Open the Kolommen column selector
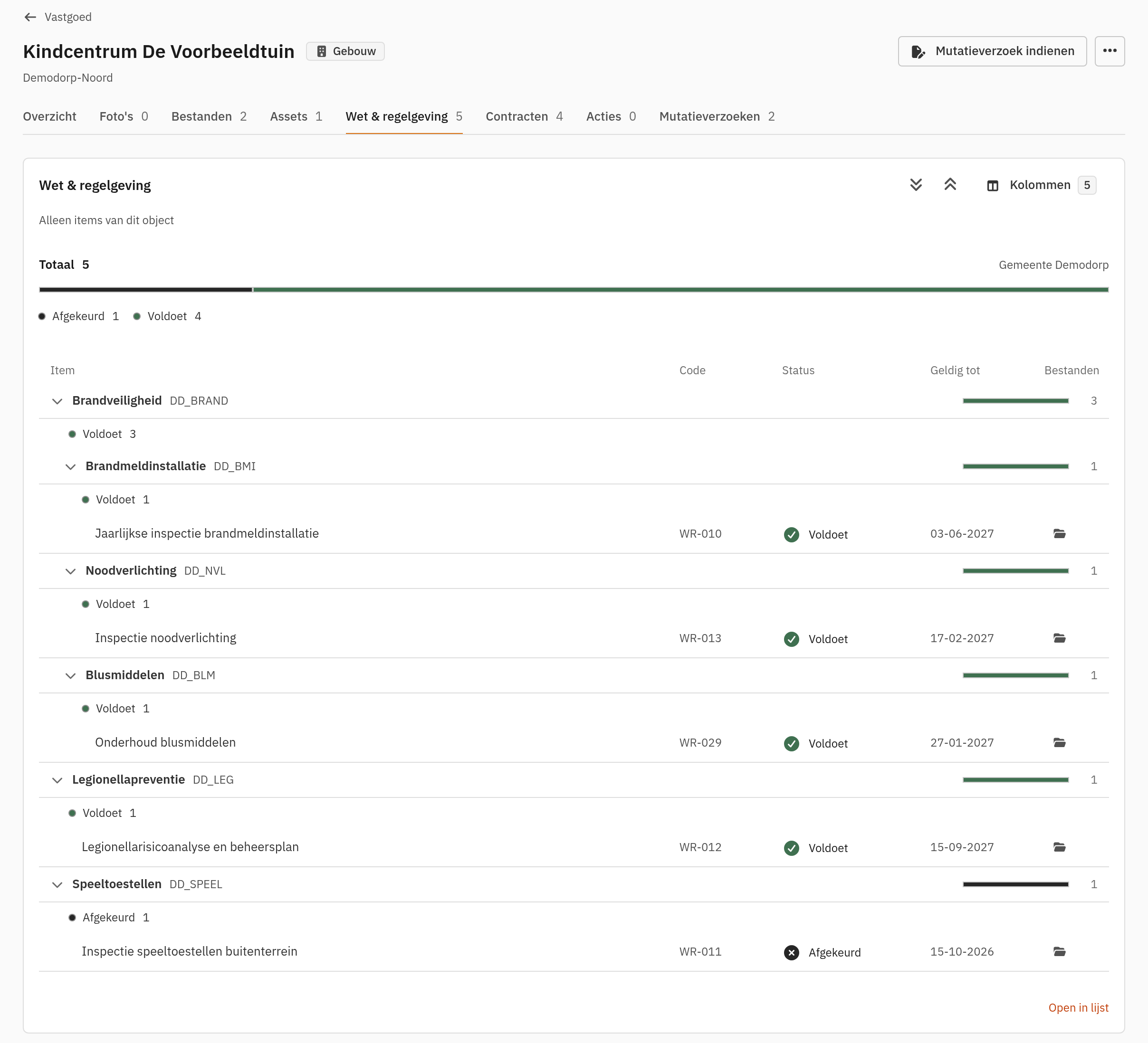Viewport: 1148px width, 1043px height. click(1041, 185)
